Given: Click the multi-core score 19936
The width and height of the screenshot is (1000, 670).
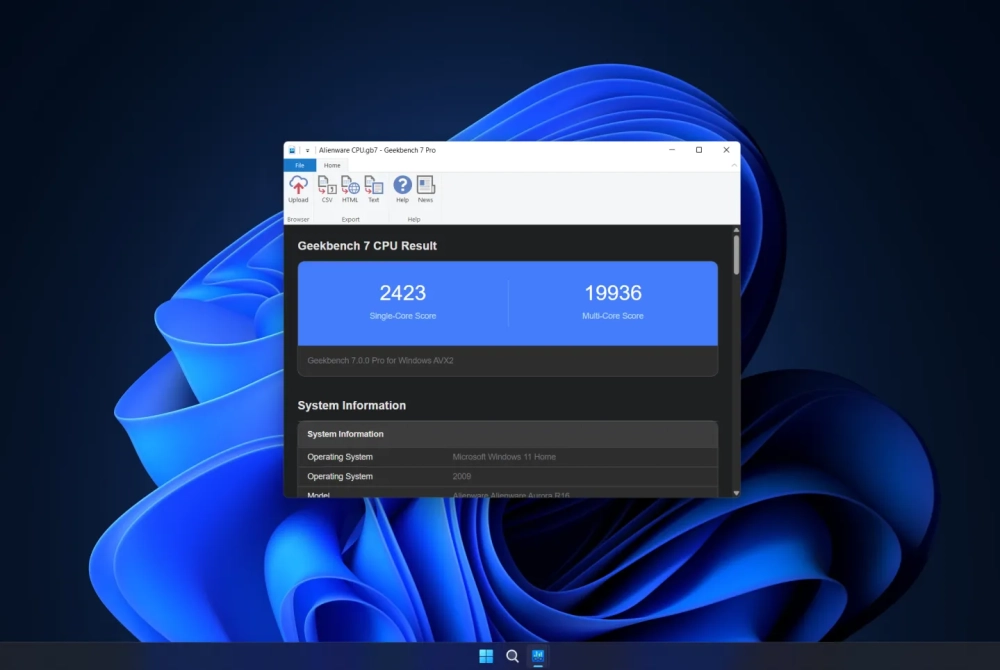Looking at the screenshot, I should pos(613,293).
